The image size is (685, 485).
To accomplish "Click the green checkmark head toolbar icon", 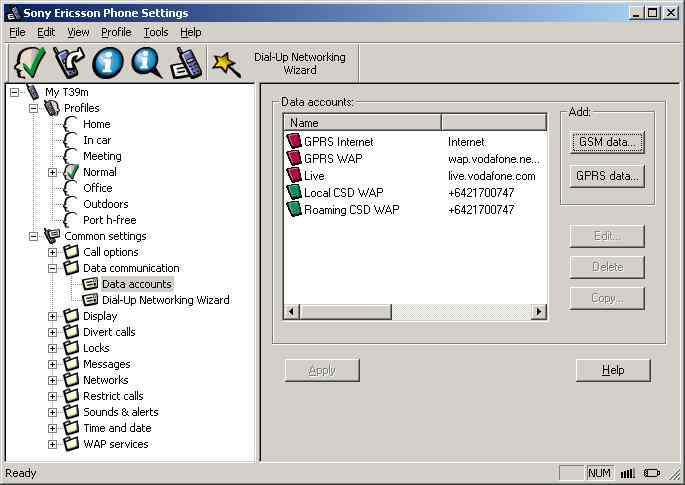I will point(30,63).
